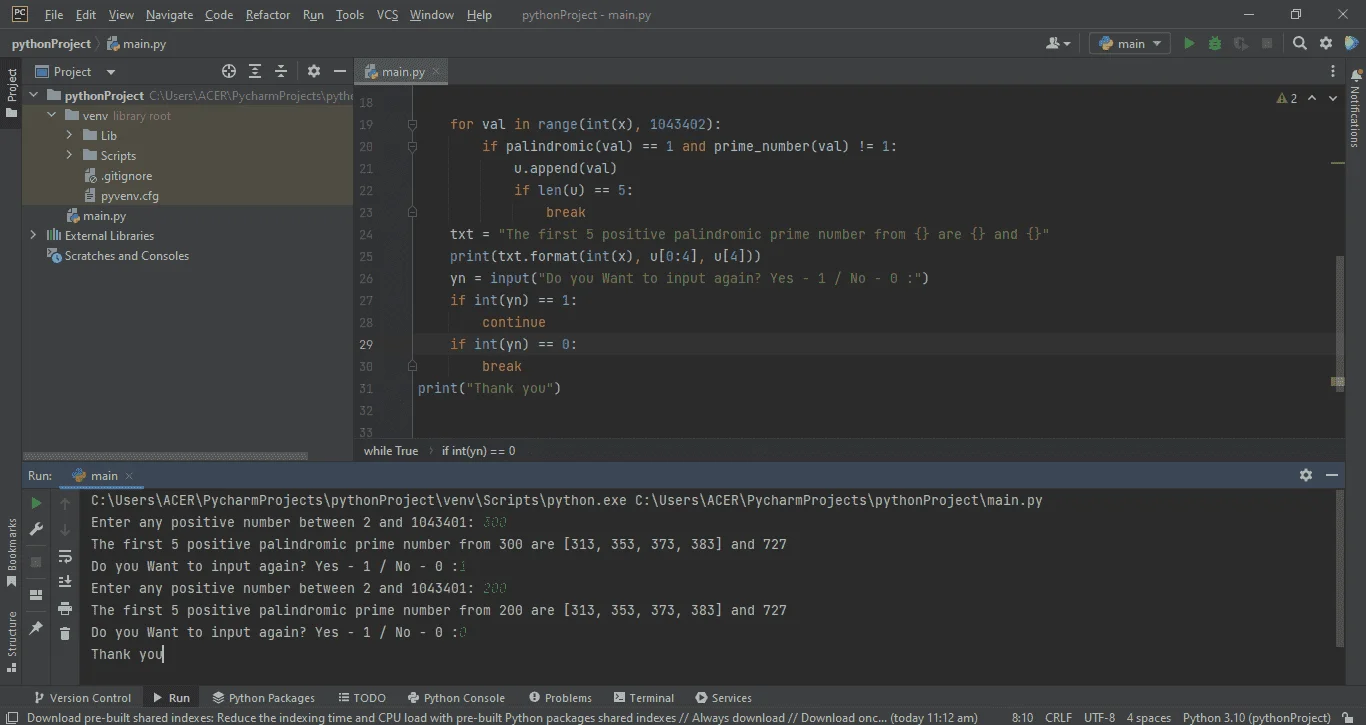Start debugging with the bug icon
1366x725 pixels.
pyautogui.click(x=1215, y=43)
